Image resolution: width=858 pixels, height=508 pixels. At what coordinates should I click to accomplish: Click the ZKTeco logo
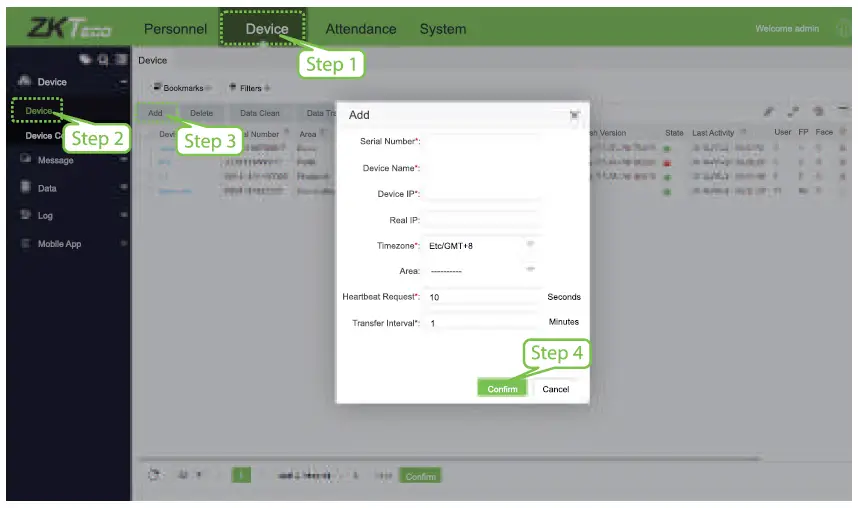(69, 27)
